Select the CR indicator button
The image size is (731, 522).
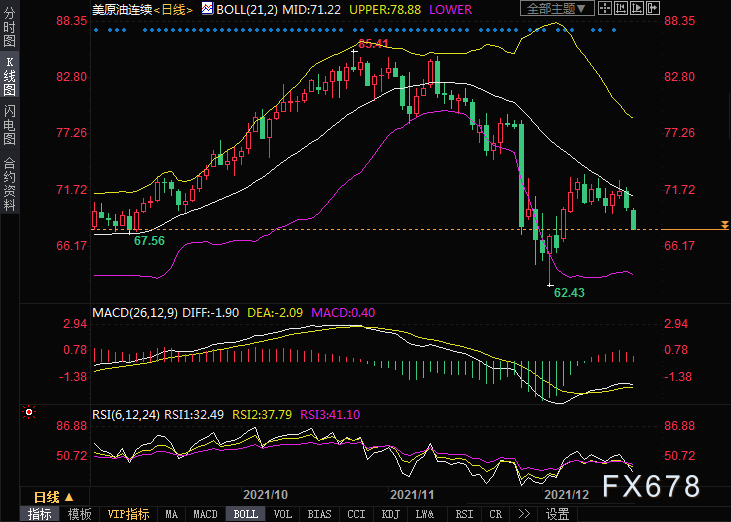pos(496,514)
